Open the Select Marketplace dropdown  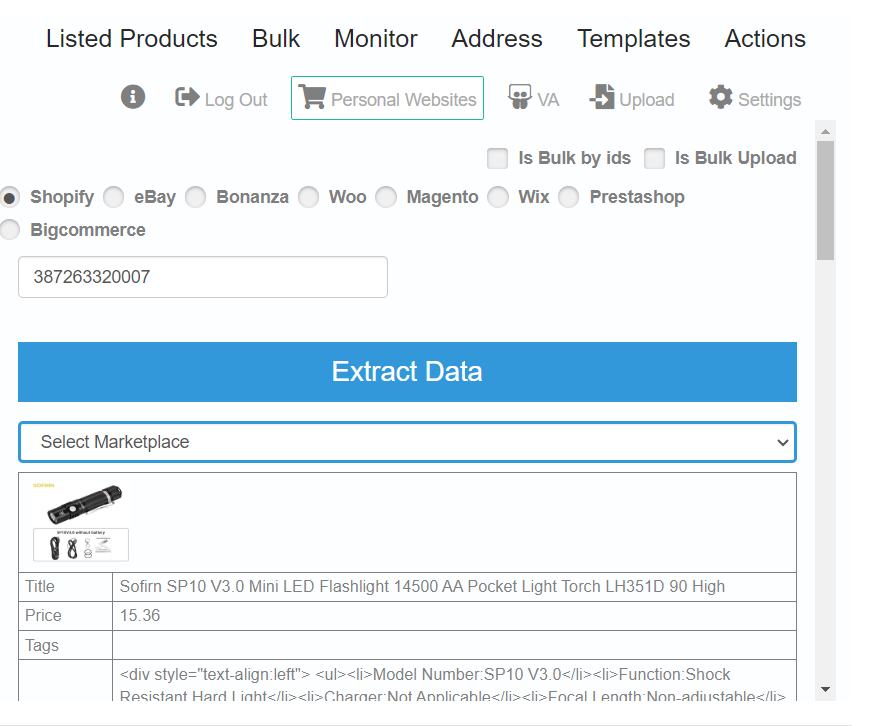click(x=407, y=442)
